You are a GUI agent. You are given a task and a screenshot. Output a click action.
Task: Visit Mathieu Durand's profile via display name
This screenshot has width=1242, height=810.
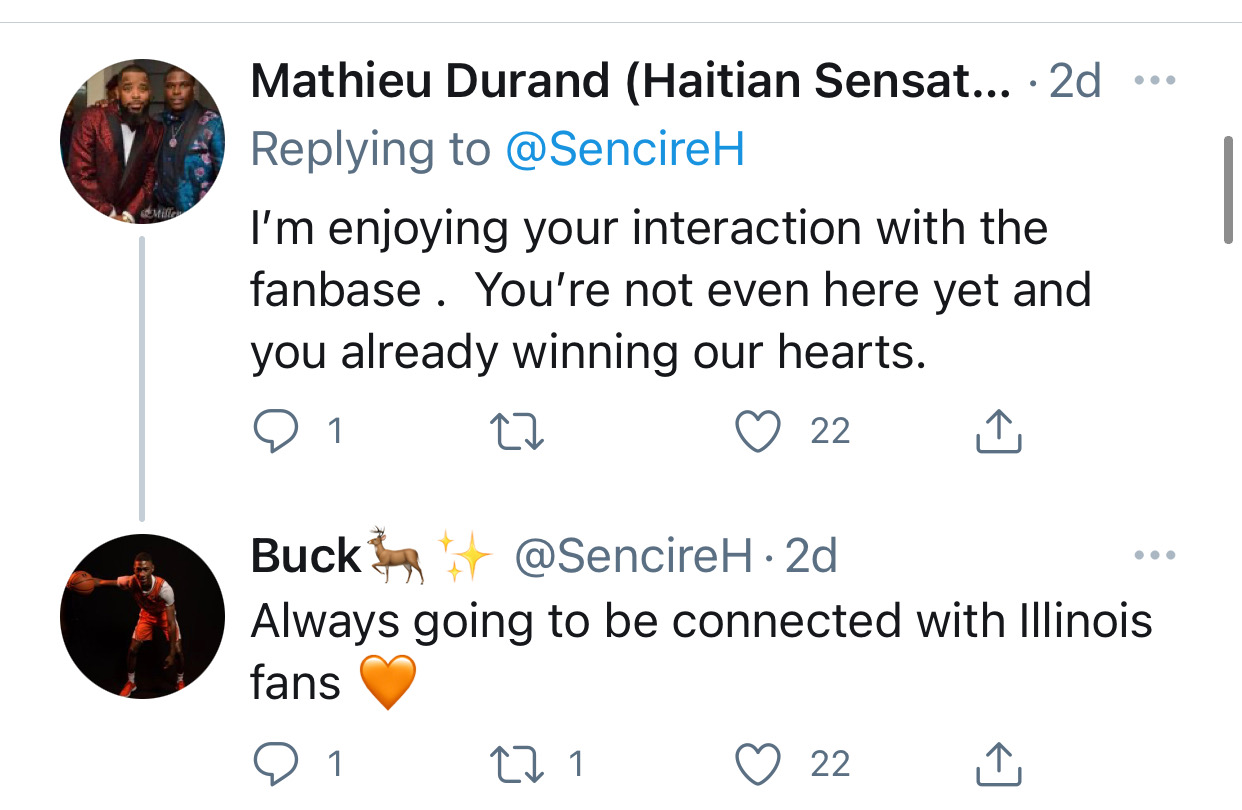[630, 81]
